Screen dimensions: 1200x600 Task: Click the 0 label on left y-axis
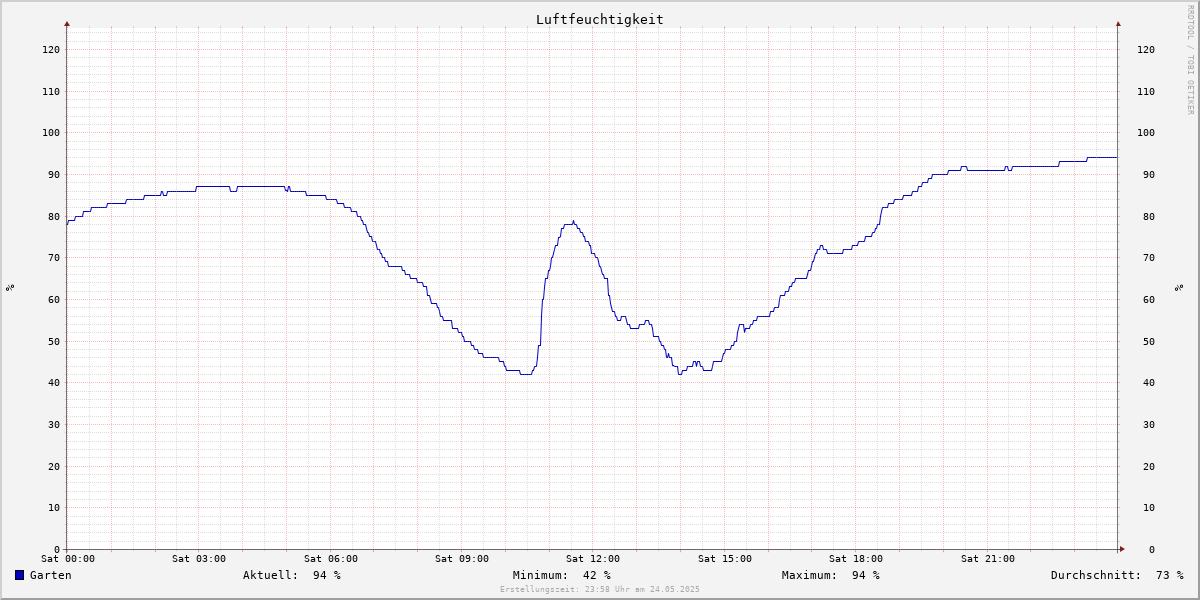[x=57, y=549]
